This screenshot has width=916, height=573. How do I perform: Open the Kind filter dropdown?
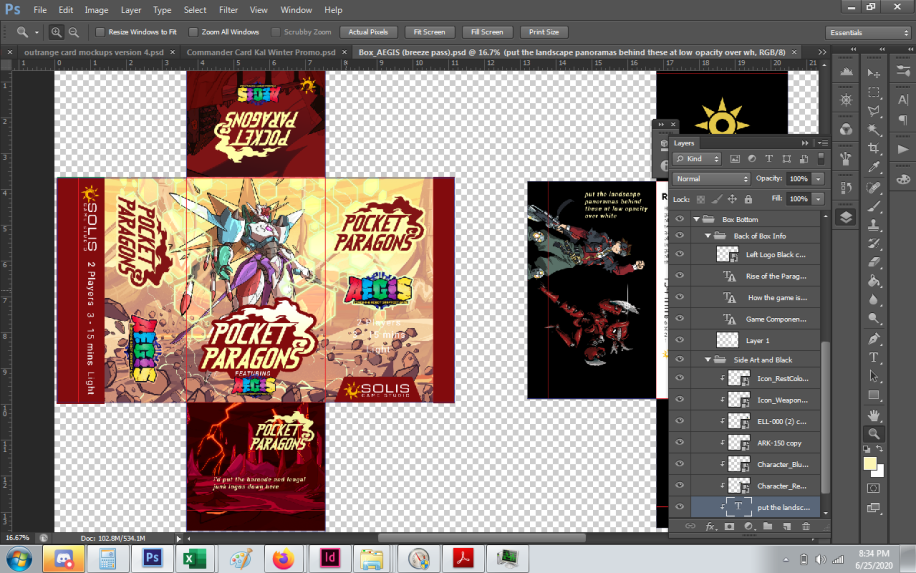[698, 159]
